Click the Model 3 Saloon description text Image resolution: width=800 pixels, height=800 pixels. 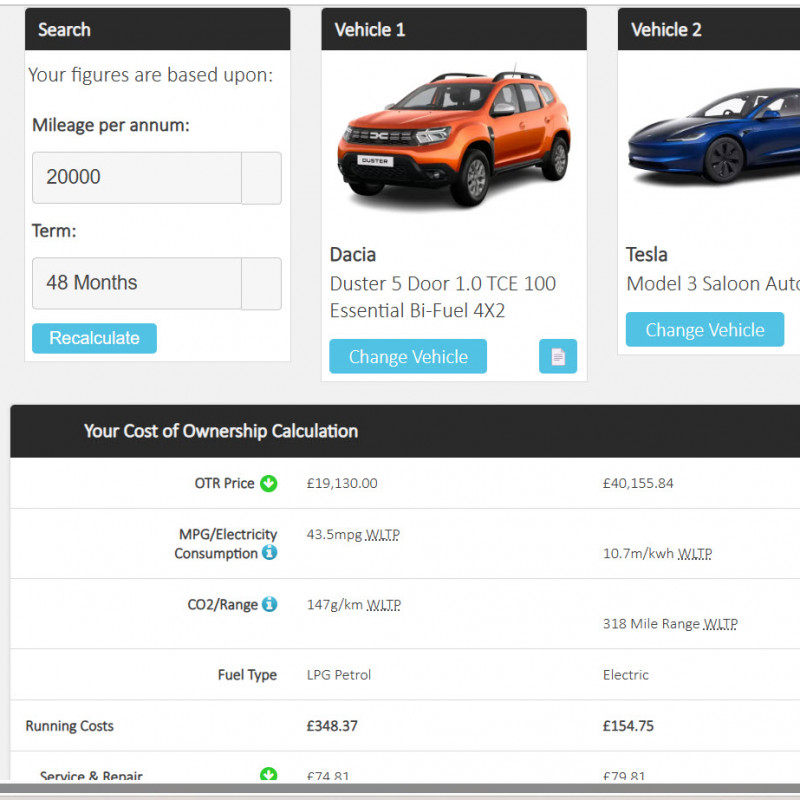click(713, 284)
